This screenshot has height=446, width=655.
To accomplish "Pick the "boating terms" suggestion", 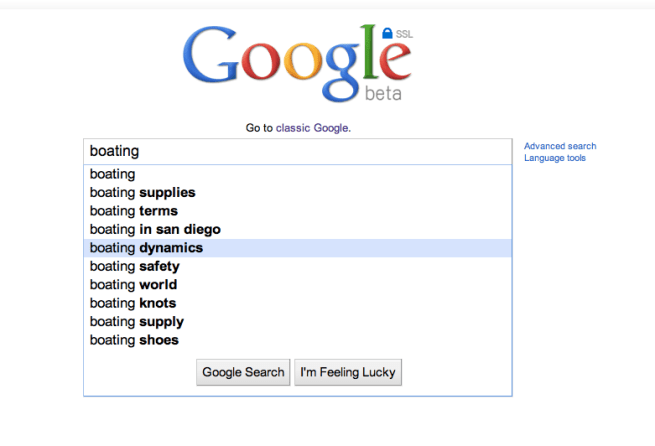I will click(x=133, y=211).
